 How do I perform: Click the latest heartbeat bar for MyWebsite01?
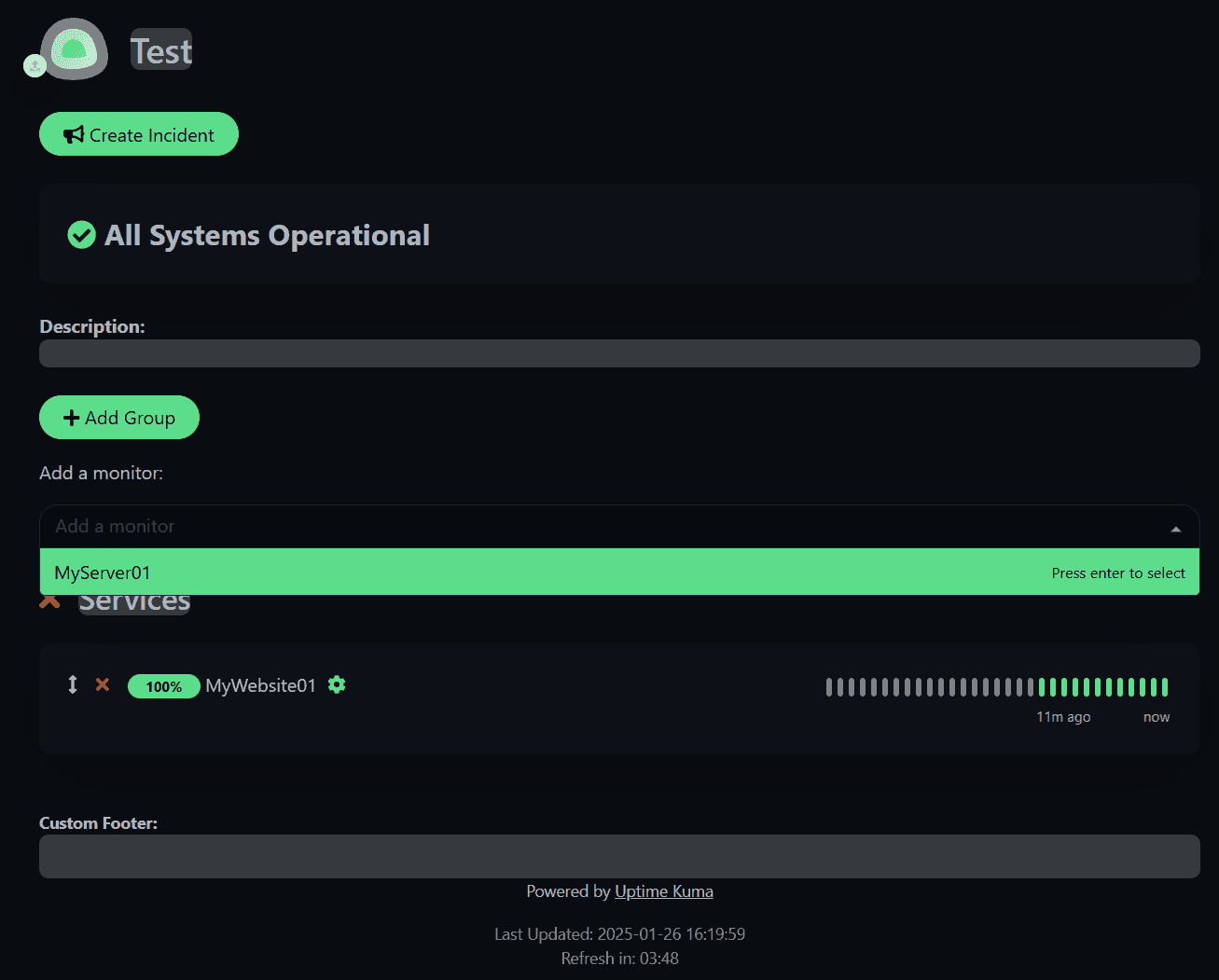pos(1166,686)
